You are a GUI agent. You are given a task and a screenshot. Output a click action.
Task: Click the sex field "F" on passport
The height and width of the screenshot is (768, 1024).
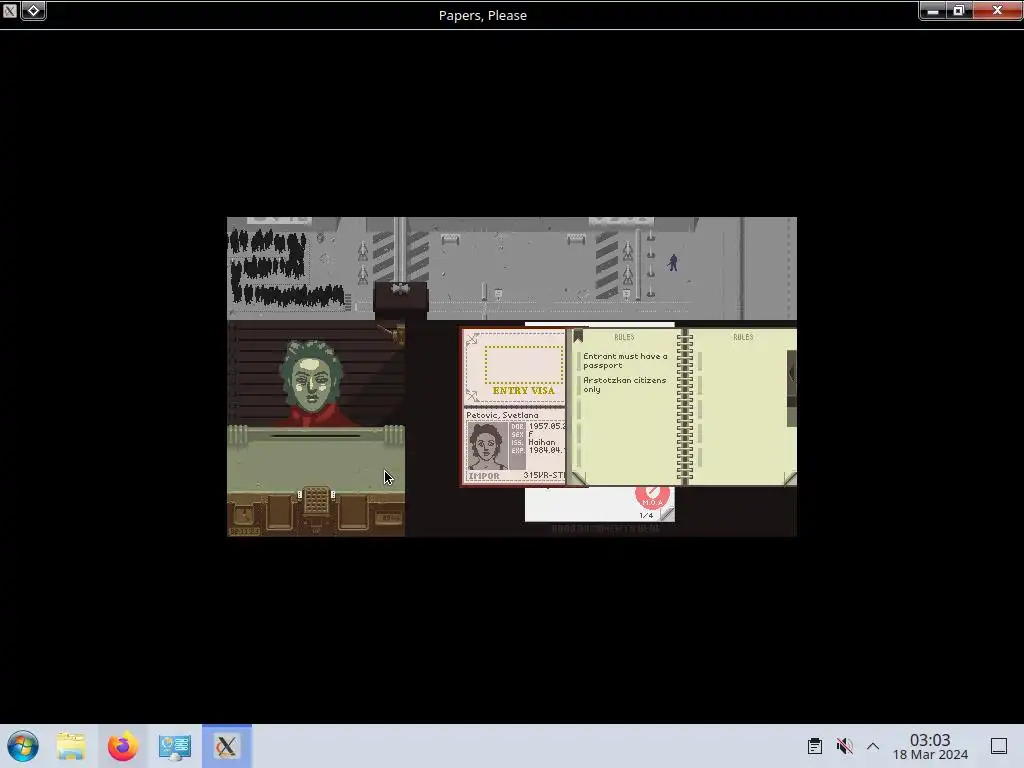click(531, 434)
